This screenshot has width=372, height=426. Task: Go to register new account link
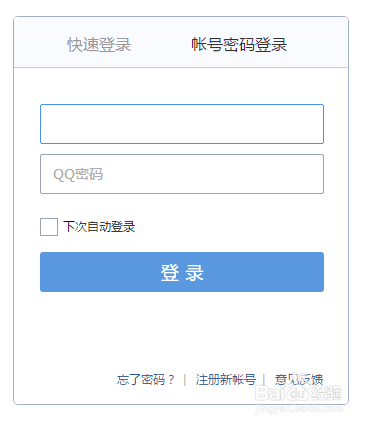(226, 380)
